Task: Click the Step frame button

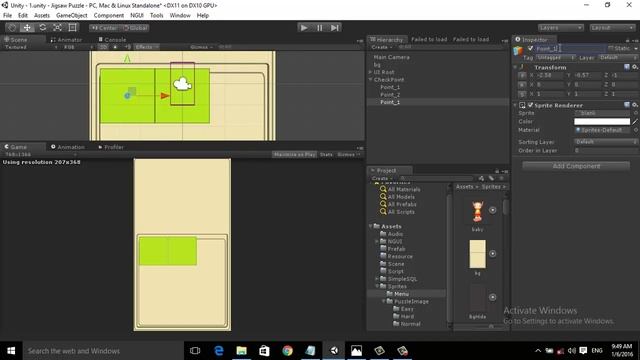Action: (x=335, y=28)
